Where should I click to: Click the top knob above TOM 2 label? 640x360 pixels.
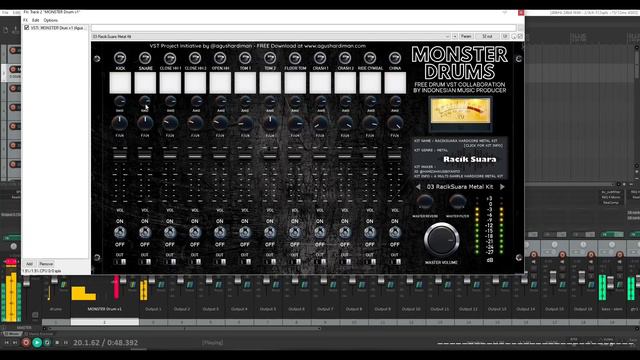click(x=270, y=58)
